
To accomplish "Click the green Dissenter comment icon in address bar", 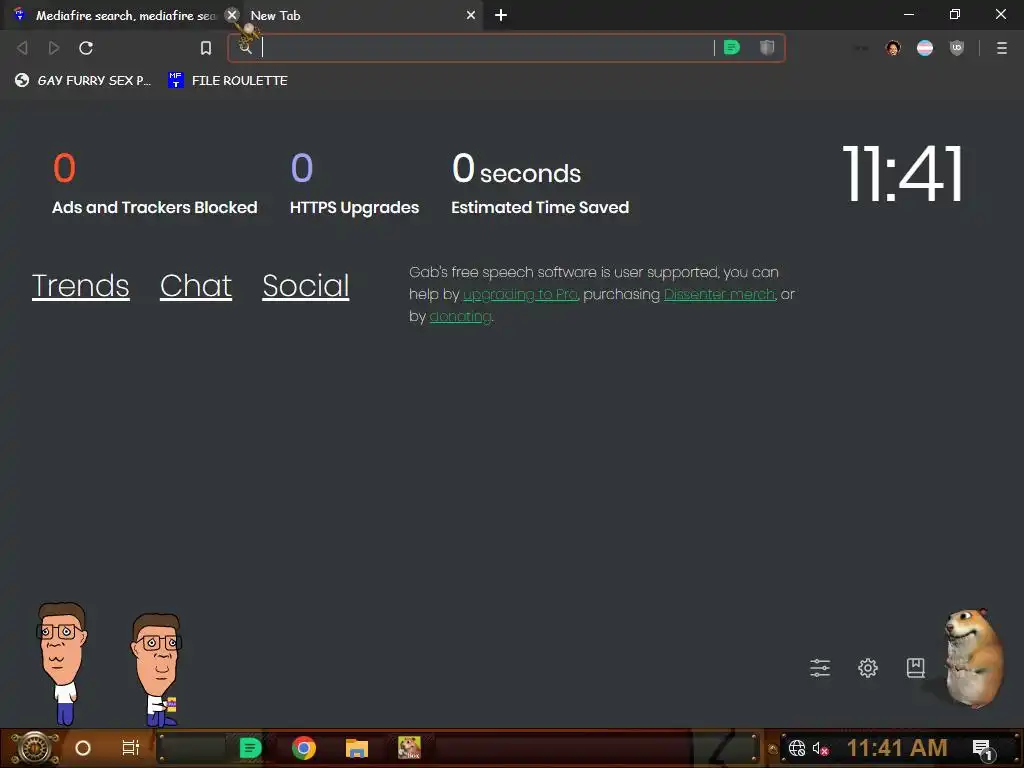I will [x=731, y=48].
